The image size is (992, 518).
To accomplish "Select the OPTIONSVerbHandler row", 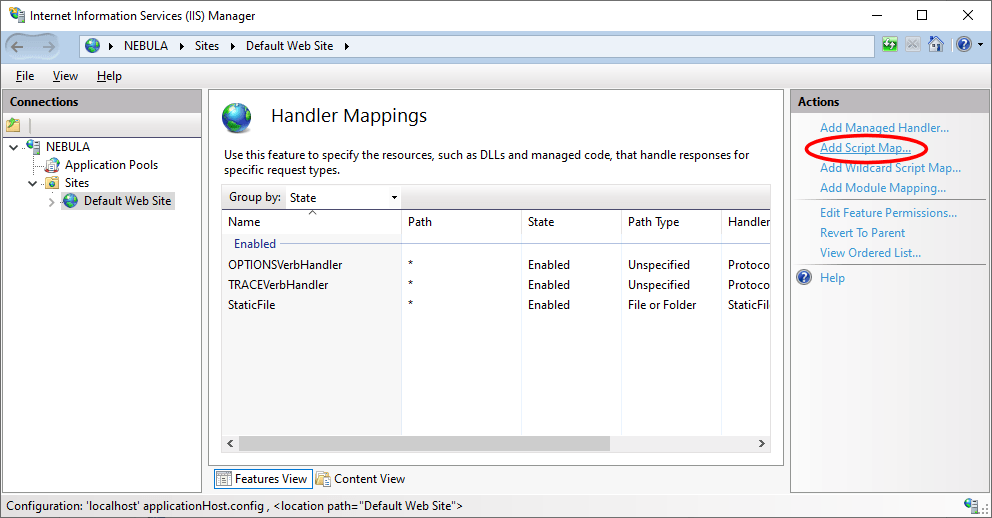I will (497, 265).
